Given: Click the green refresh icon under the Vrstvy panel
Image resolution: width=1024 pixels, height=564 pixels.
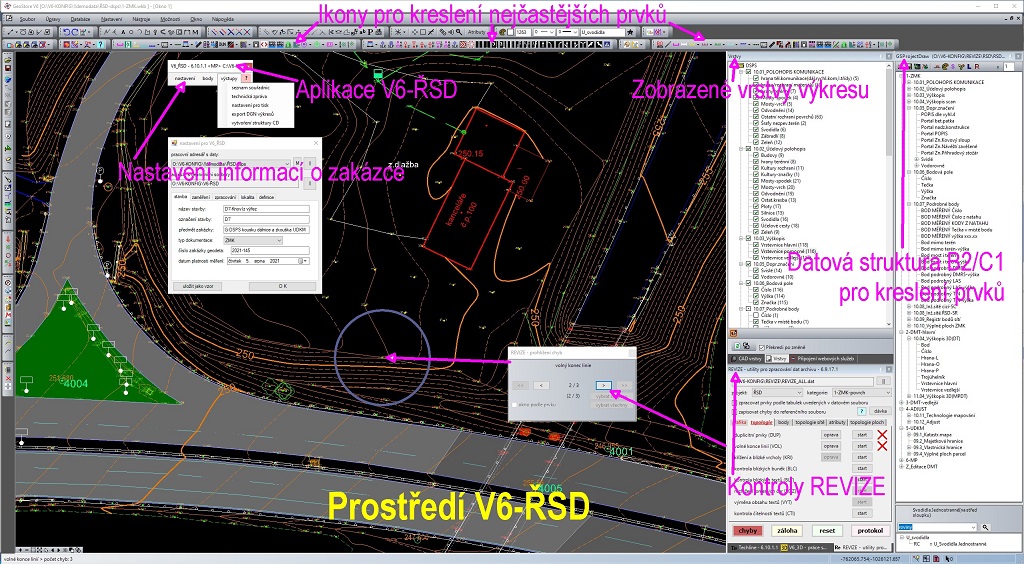Looking at the screenshot, I should pyautogui.click(x=737, y=347).
